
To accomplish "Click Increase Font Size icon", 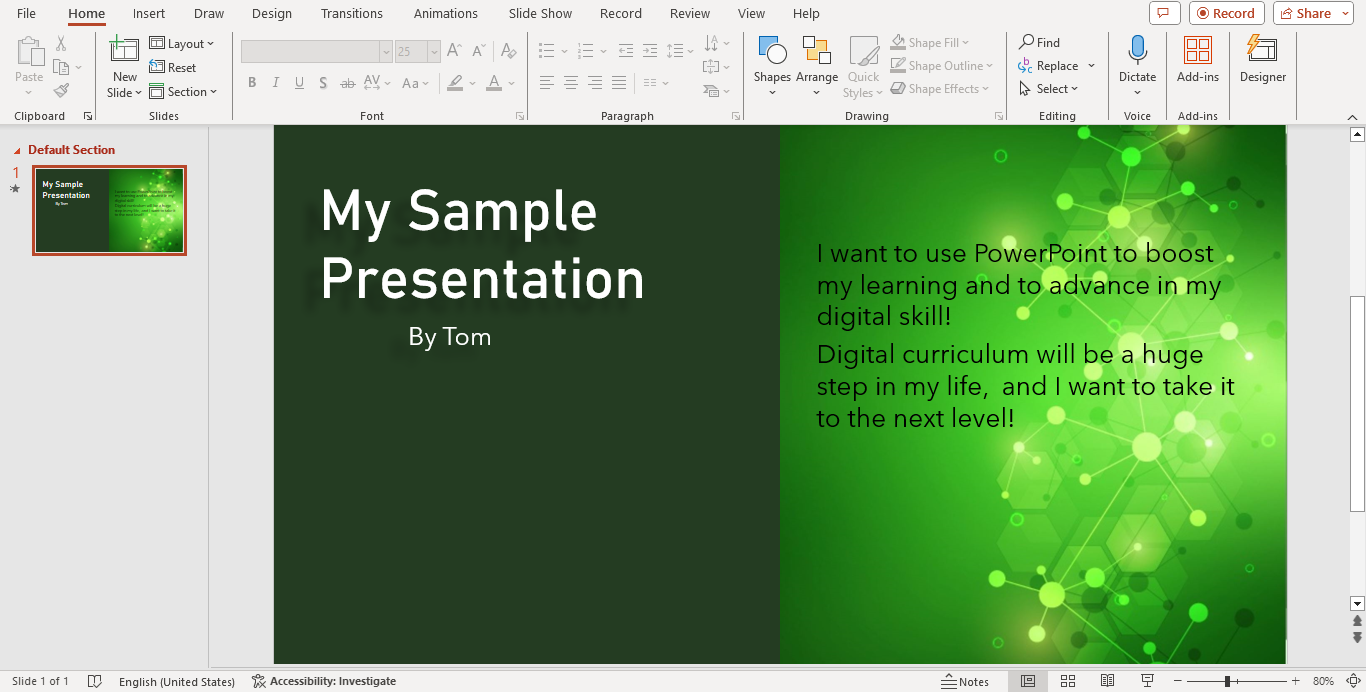I will (454, 50).
